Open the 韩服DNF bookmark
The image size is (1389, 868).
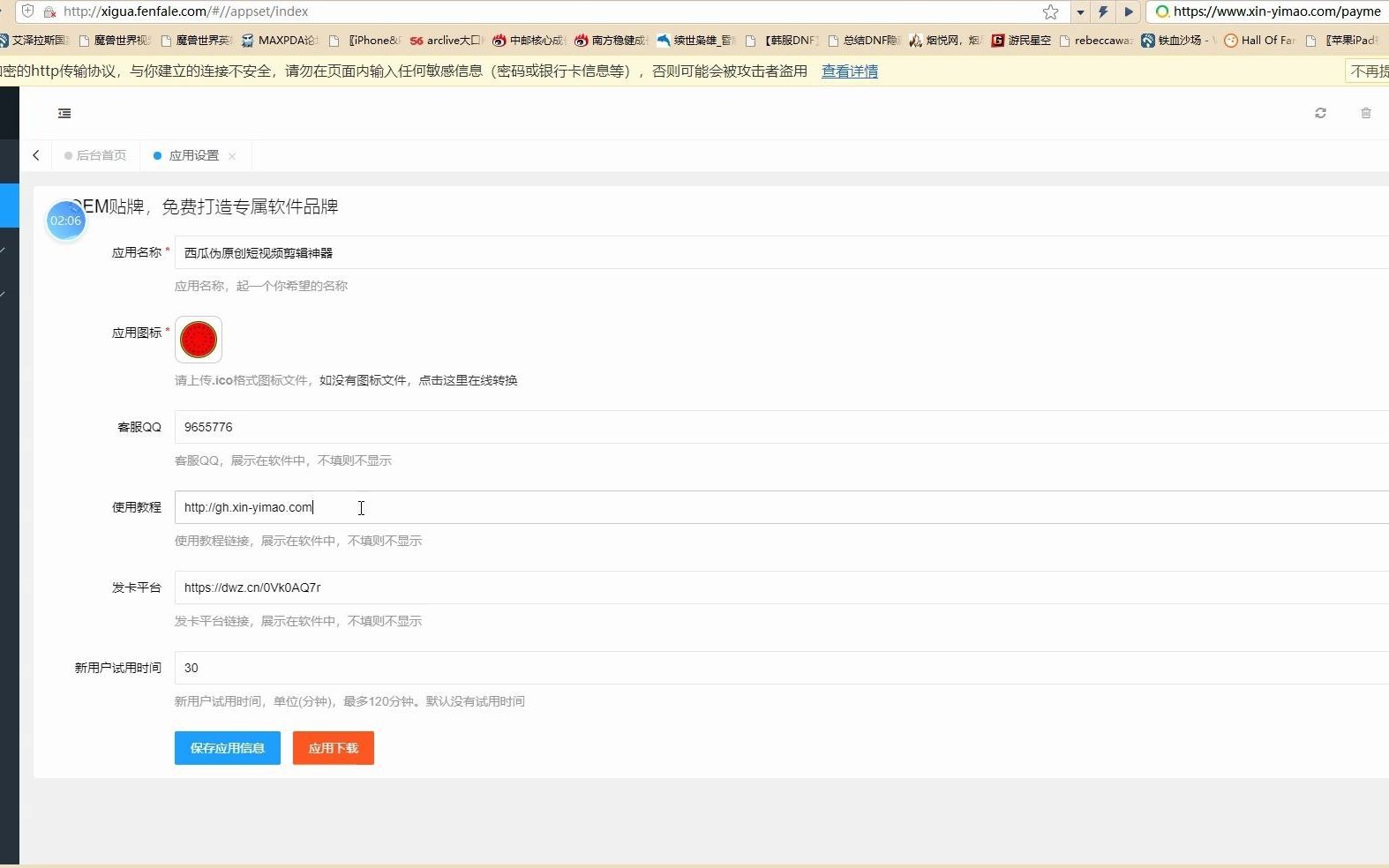tap(782, 41)
